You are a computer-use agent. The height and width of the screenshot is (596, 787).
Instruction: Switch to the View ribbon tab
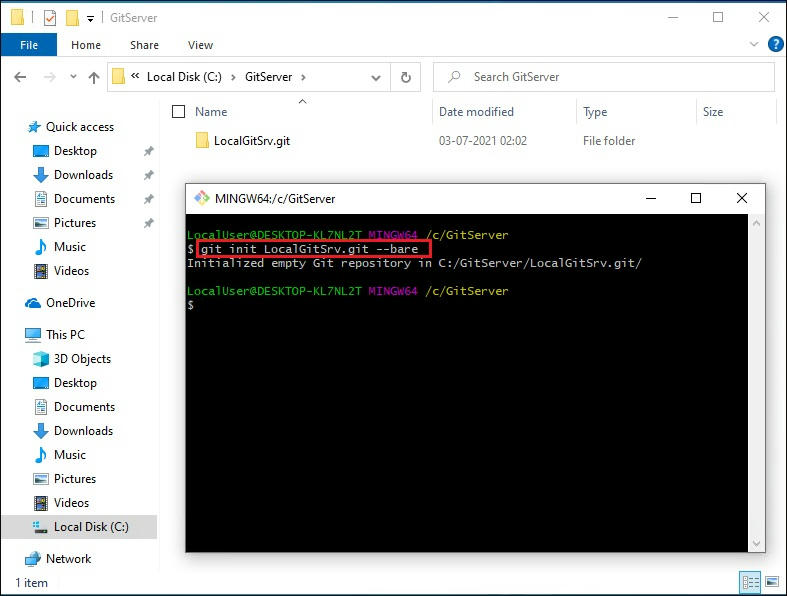click(x=200, y=45)
